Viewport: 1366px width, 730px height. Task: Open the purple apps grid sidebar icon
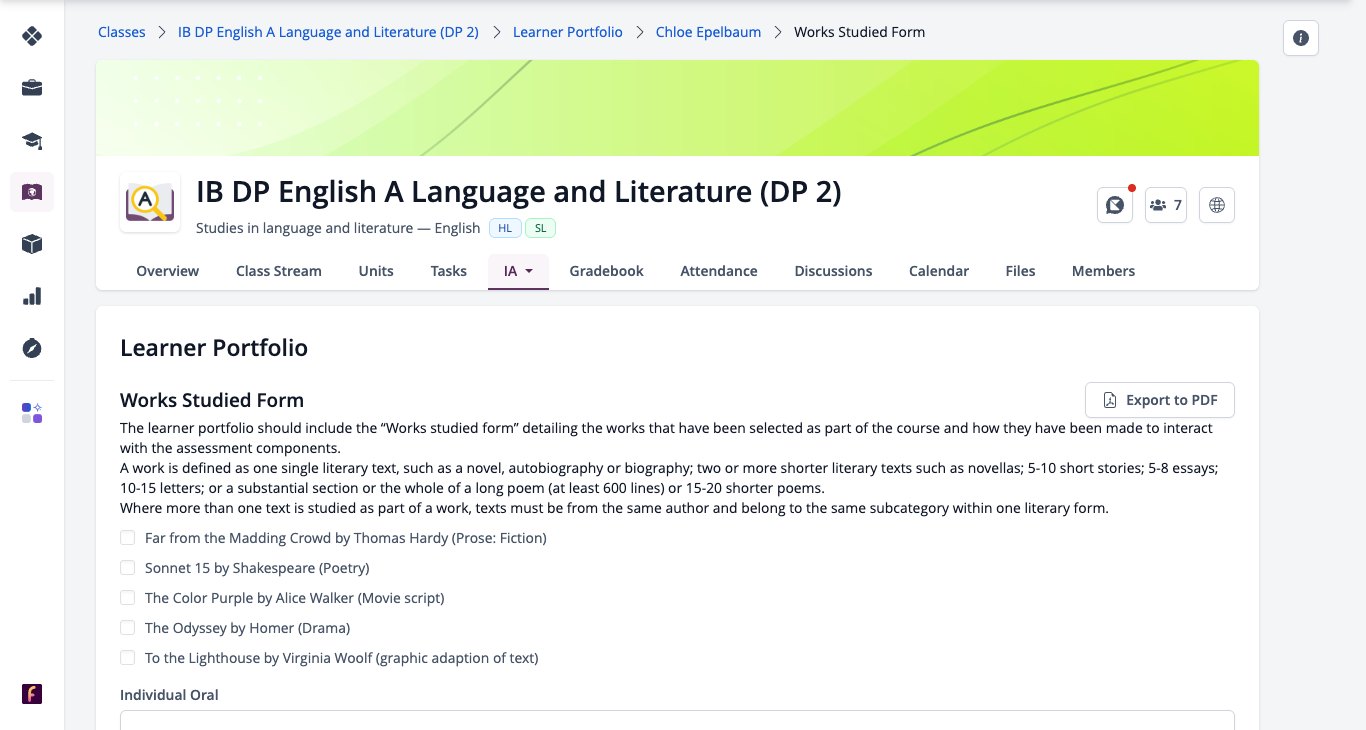click(x=32, y=413)
